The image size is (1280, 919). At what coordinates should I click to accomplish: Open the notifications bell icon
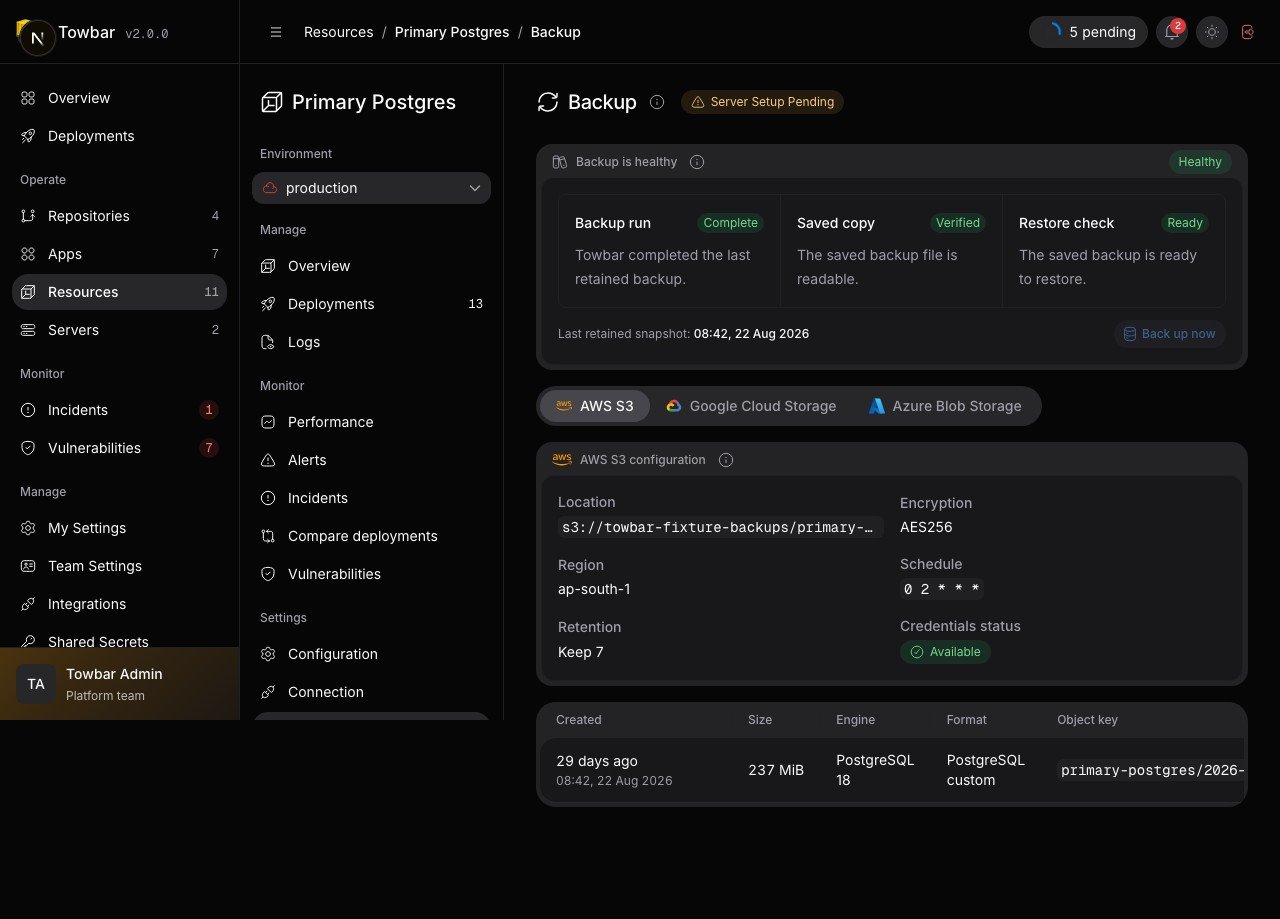pyautogui.click(x=1171, y=32)
